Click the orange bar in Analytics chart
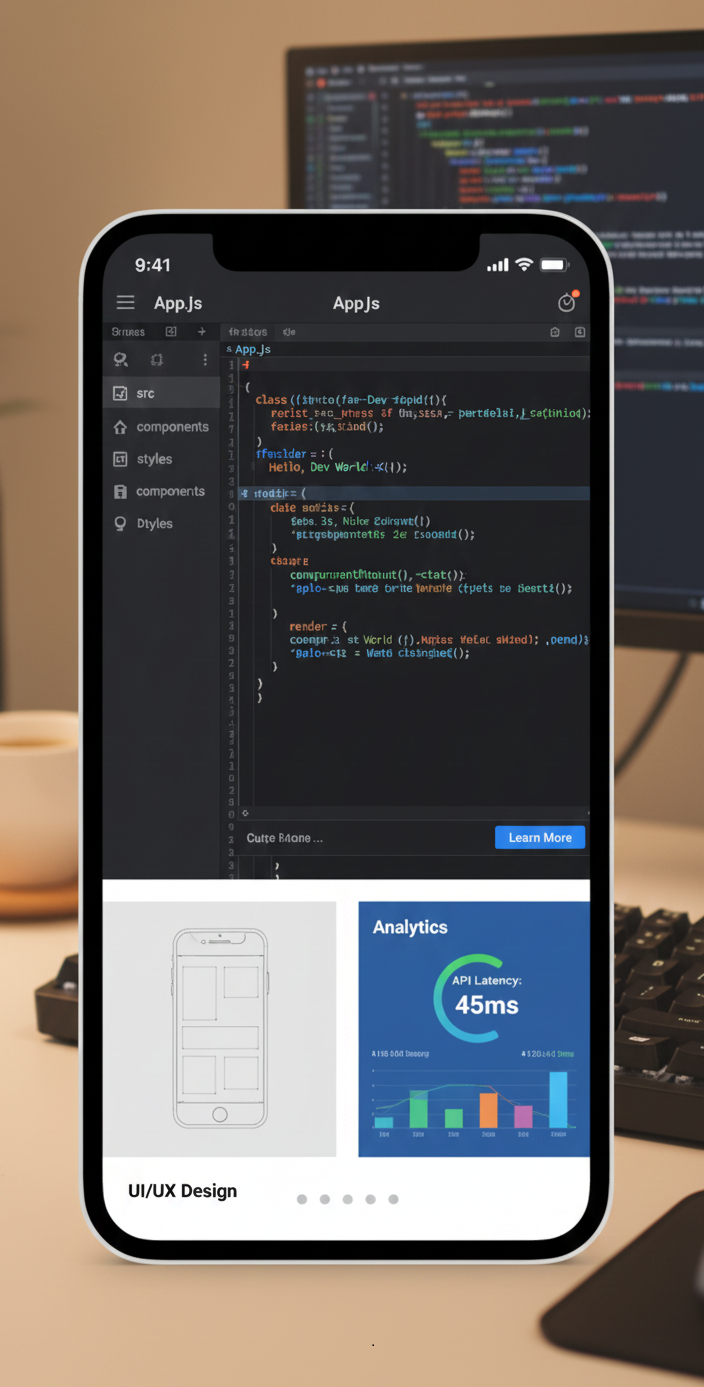The image size is (704, 1387). coord(488,1110)
